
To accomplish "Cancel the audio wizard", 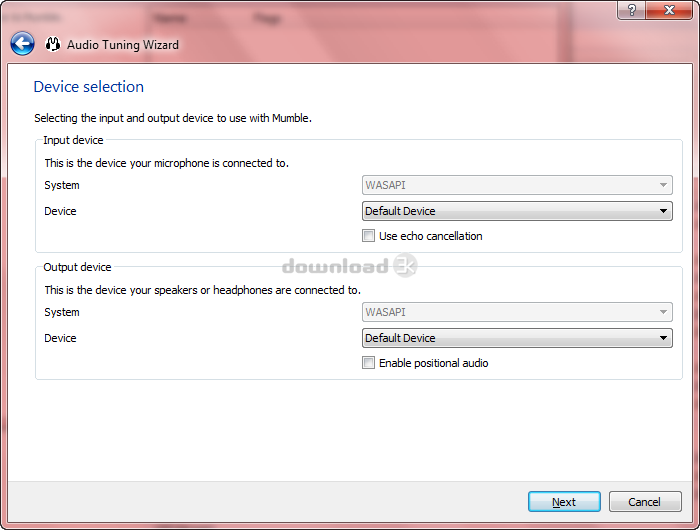I will [x=645, y=502].
